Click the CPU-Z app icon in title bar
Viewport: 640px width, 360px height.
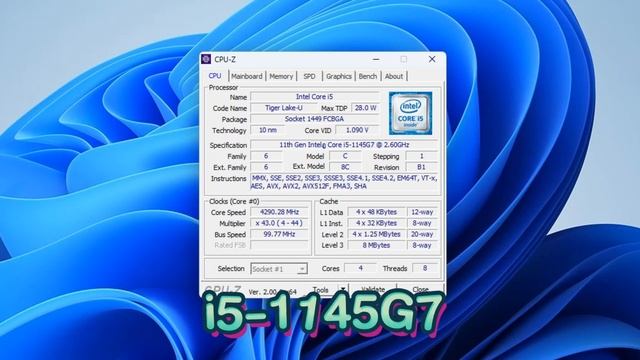(x=207, y=59)
